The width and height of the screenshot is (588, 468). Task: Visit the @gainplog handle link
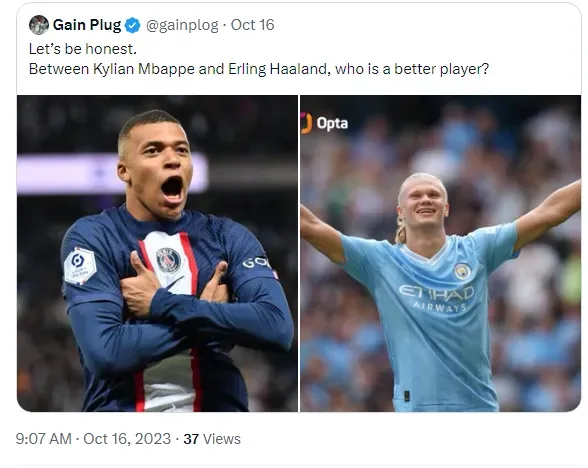(182, 26)
